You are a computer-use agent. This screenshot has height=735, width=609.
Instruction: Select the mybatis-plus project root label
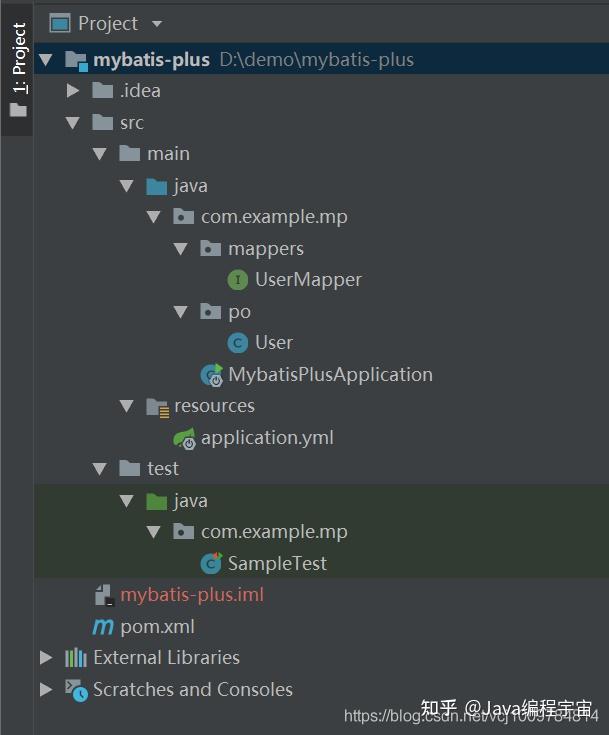click(151, 60)
